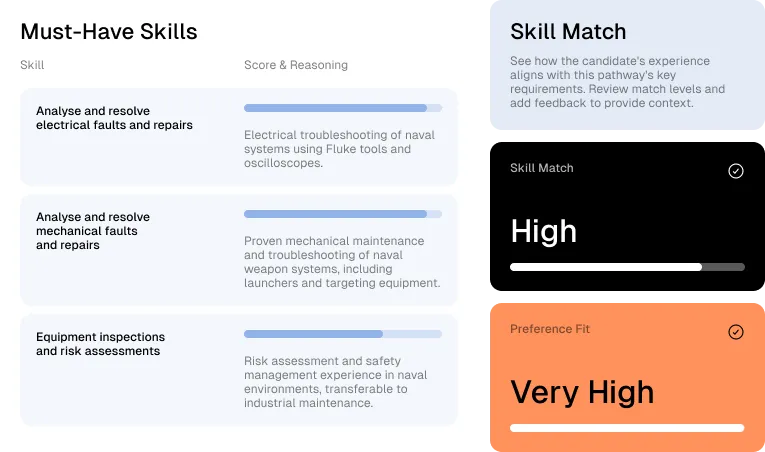
Task: Click the equipment inspections score bar
Action: point(343,334)
